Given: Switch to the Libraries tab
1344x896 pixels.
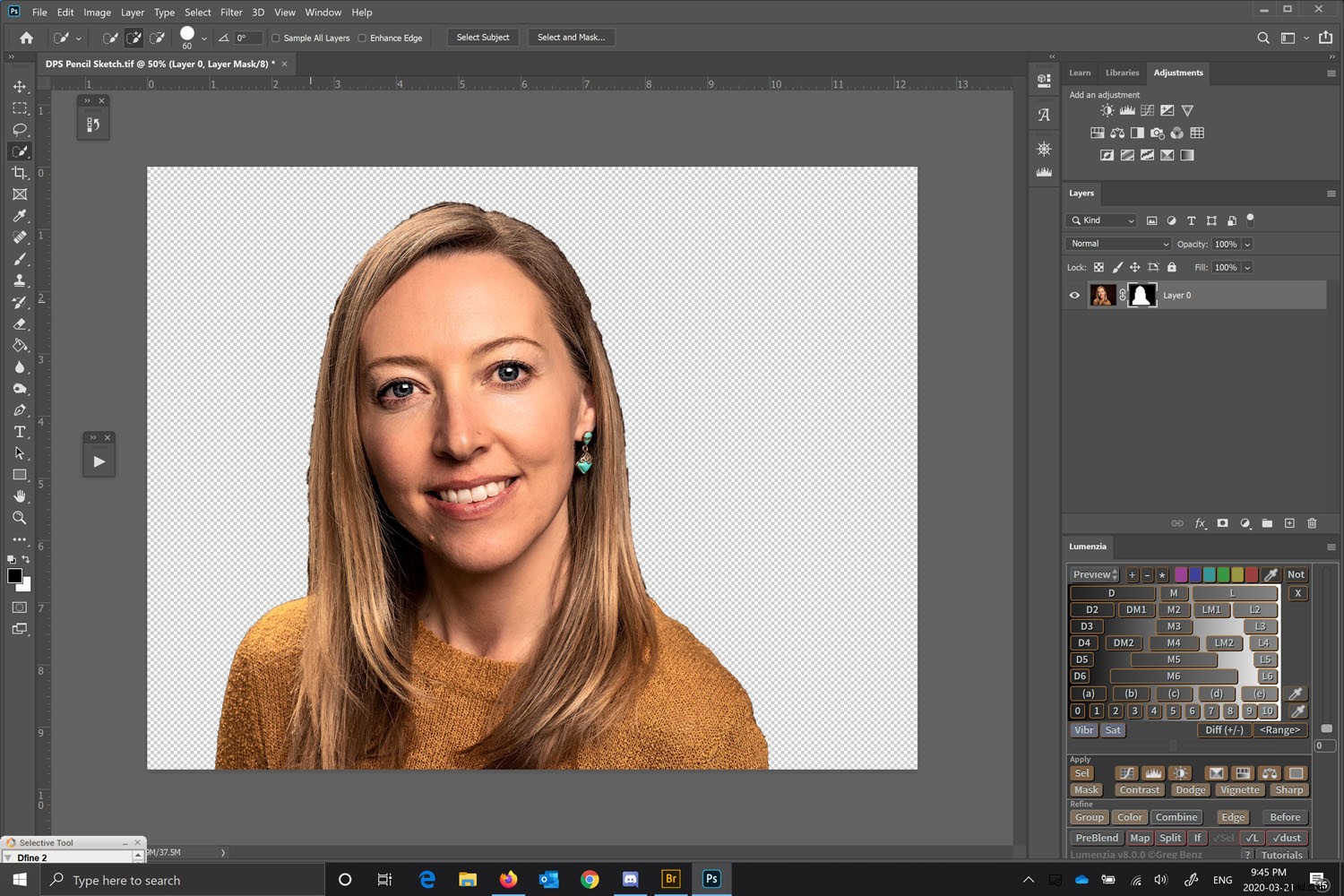Looking at the screenshot, I should (x=1122, y=72).
